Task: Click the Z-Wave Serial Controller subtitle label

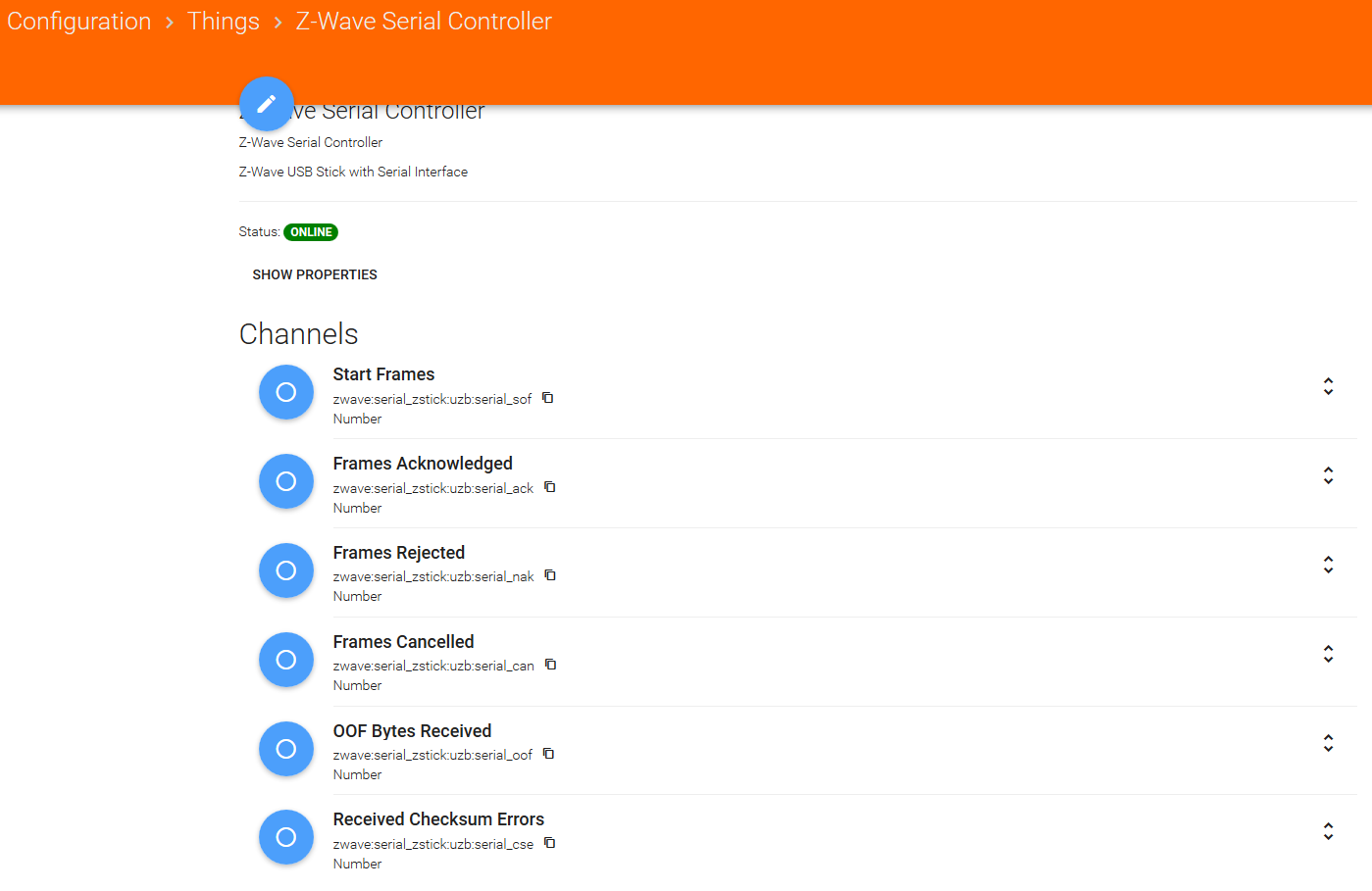Action: pyautogui.click(x=311, y=142)
